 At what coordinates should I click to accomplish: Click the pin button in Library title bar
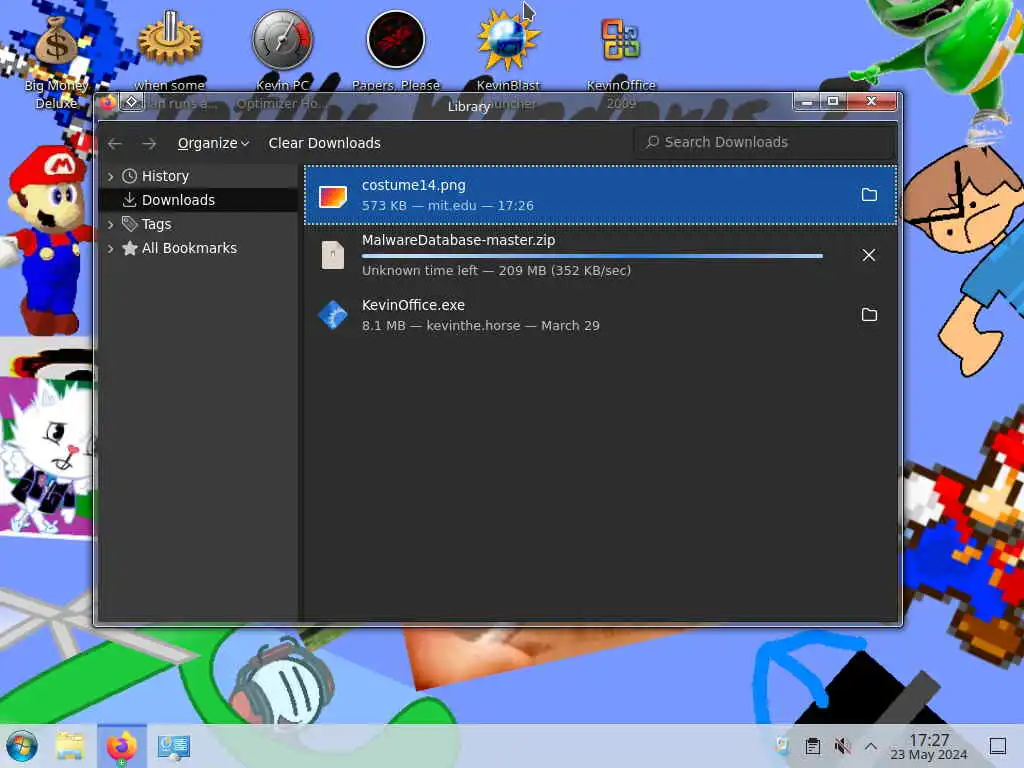click(131, 102)
